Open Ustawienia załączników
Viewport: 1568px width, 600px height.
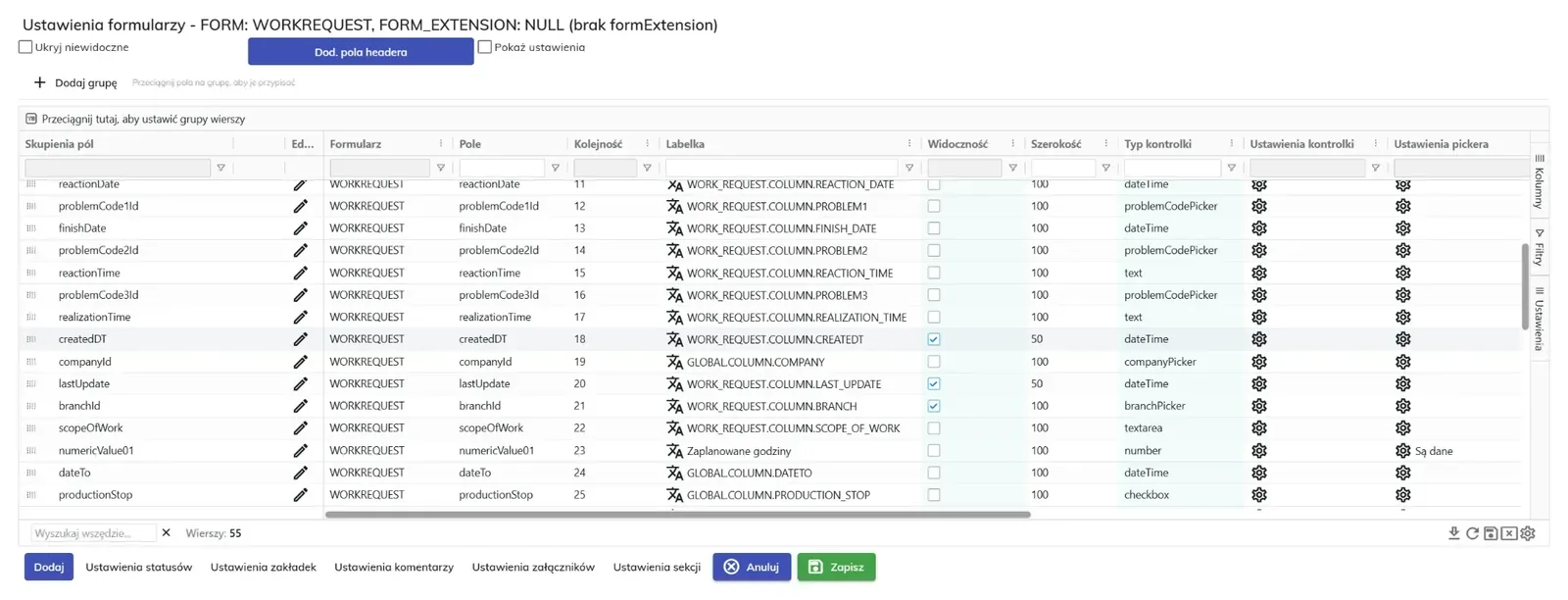[533, 567]
